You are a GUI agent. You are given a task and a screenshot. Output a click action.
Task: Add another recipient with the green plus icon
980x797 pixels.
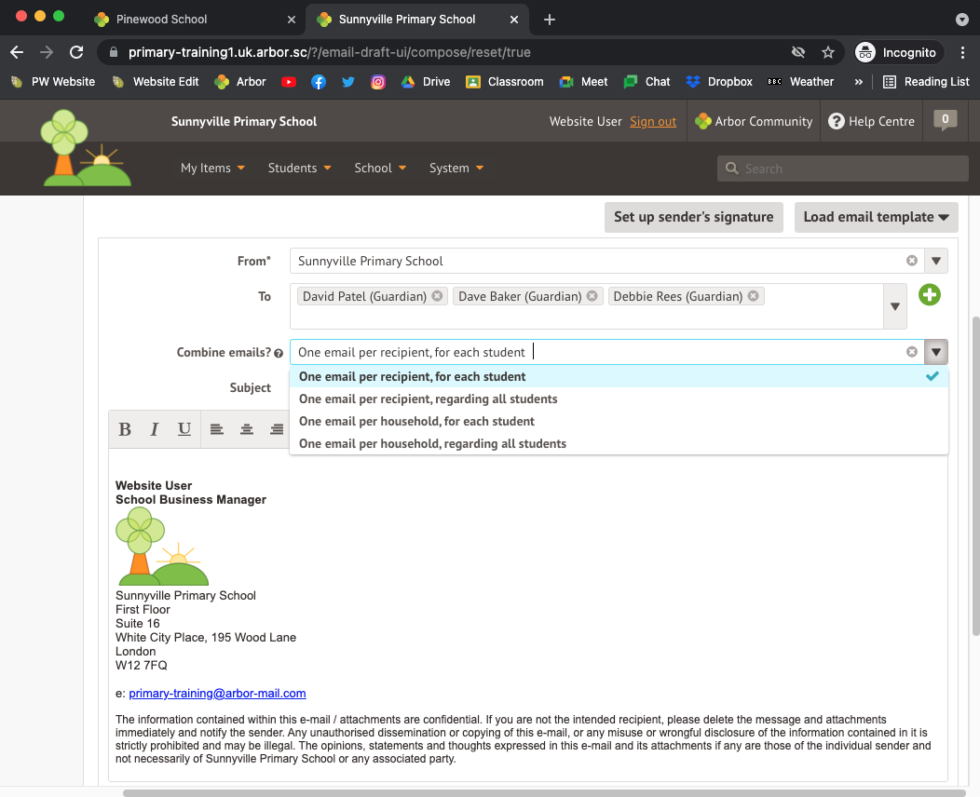(x=929, y=295)
